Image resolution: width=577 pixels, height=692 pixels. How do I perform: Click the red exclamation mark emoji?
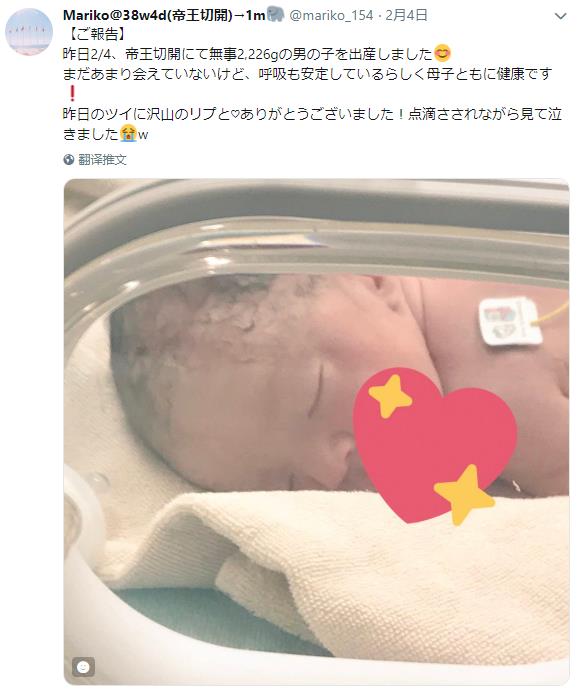point(72,93)
